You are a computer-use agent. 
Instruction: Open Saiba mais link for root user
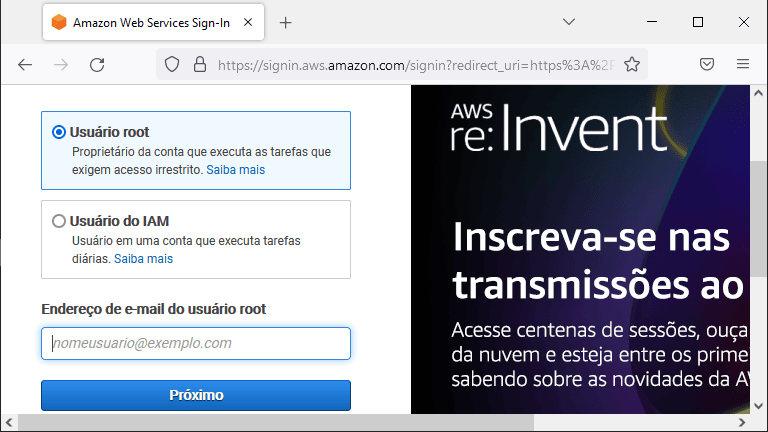click(x=236, y=170)
